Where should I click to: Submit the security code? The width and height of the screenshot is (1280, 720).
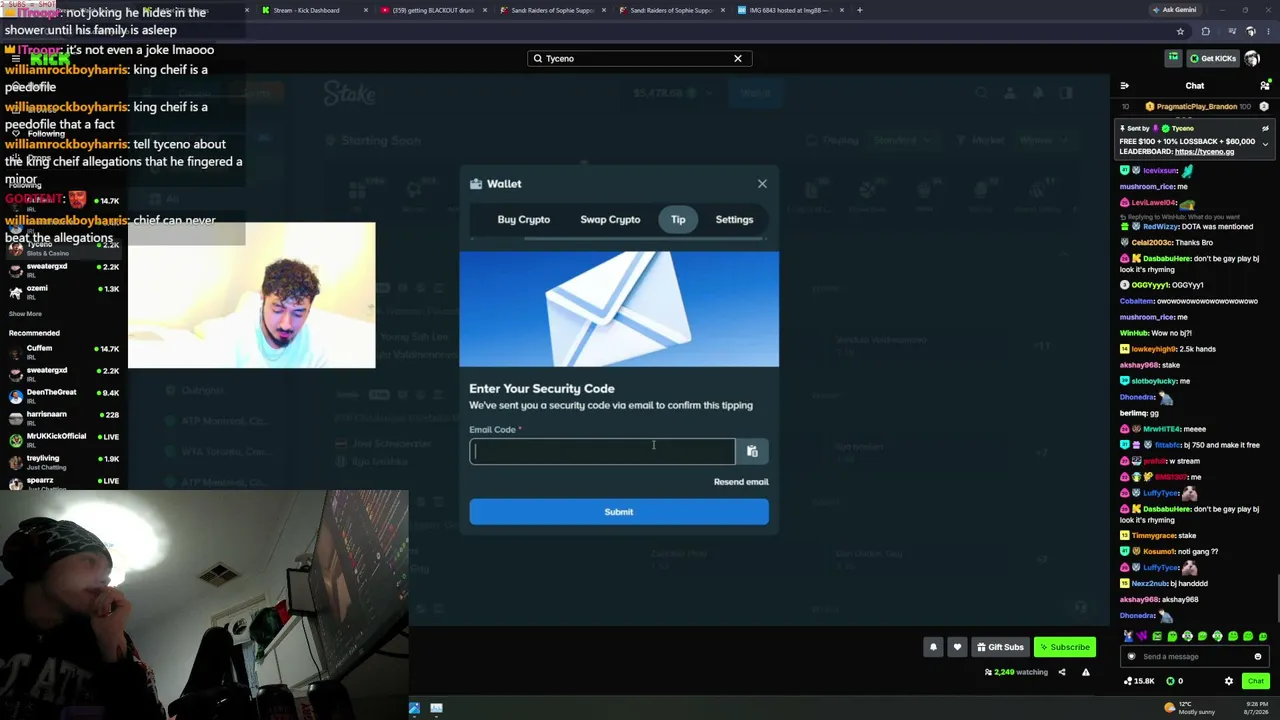click(619, 512)
